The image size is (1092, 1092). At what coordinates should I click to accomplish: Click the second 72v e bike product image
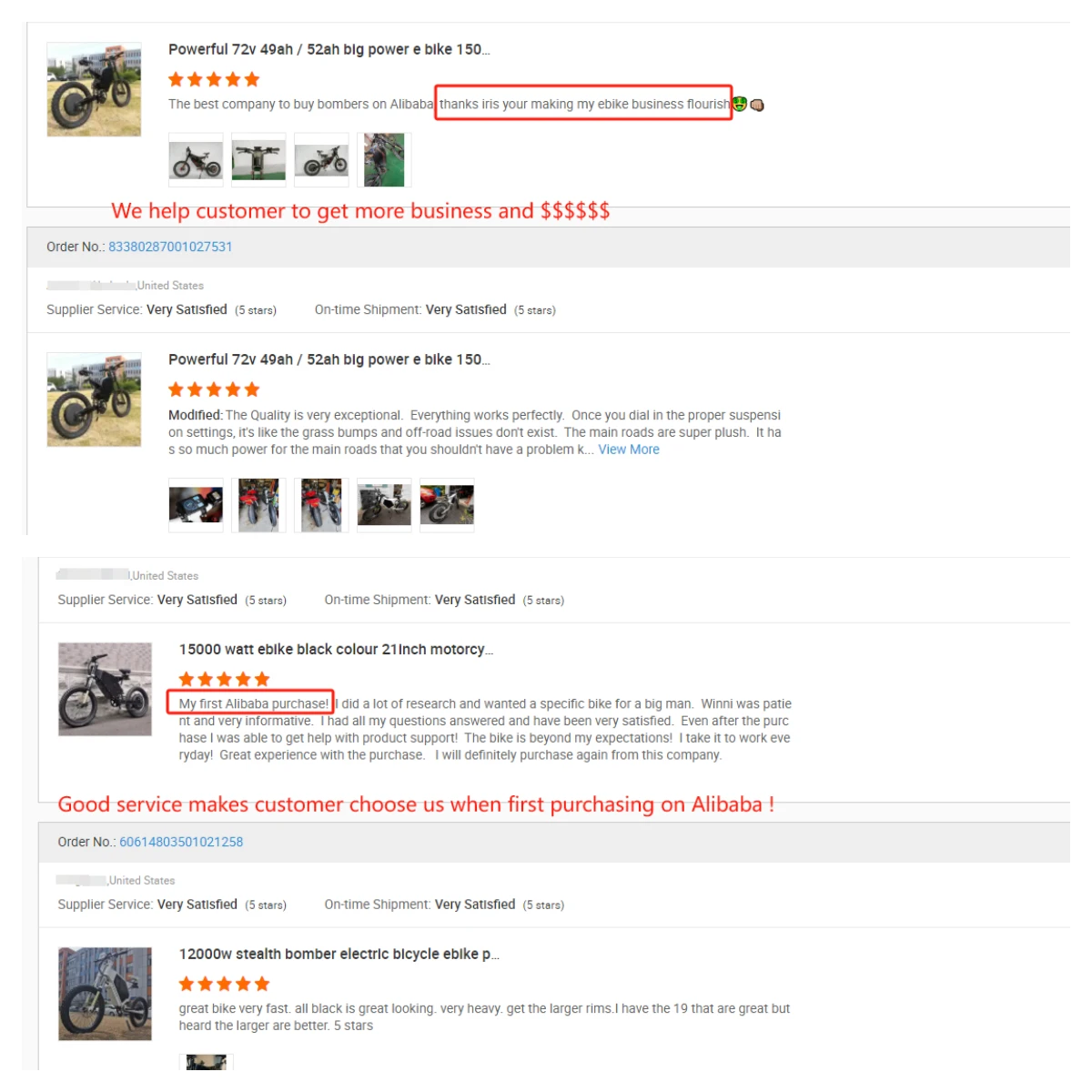pyautogui.click(x=94, y=399)
